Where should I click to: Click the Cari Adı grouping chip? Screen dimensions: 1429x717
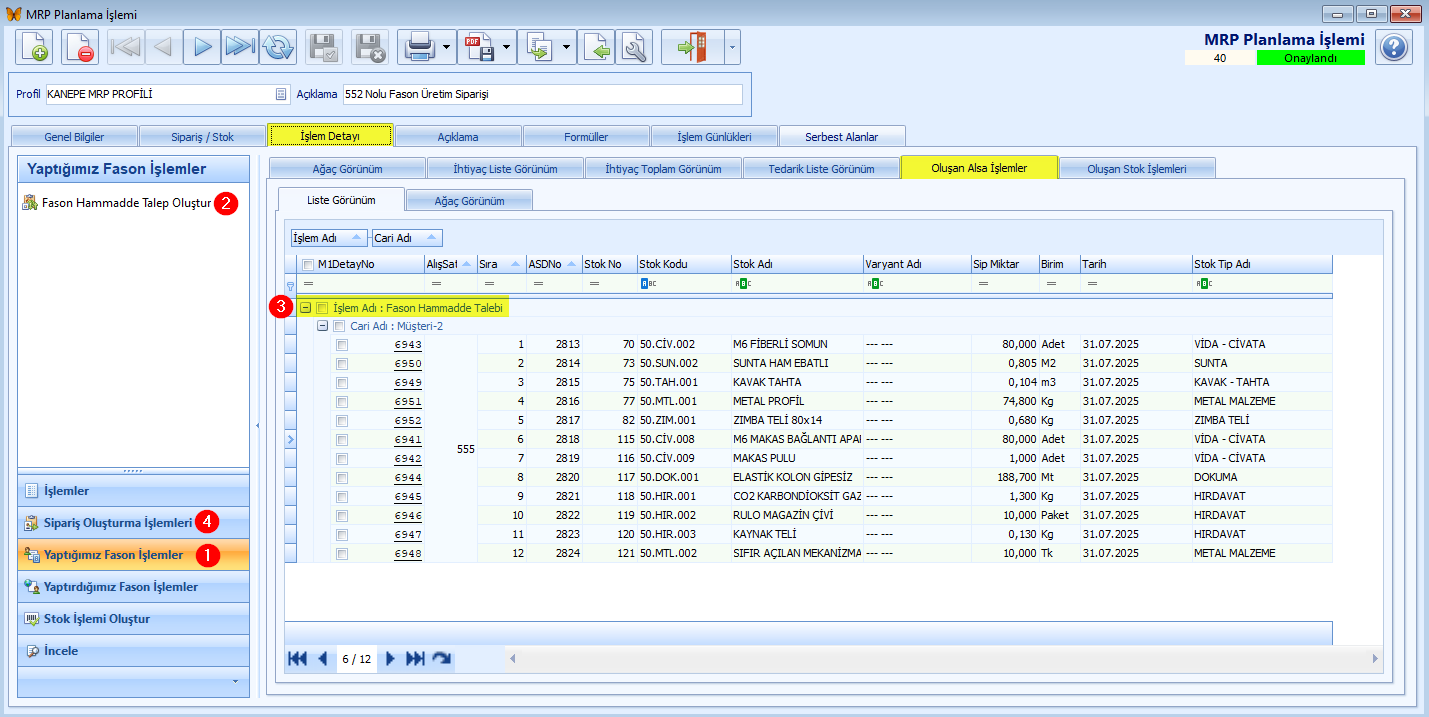pos(407,238)
